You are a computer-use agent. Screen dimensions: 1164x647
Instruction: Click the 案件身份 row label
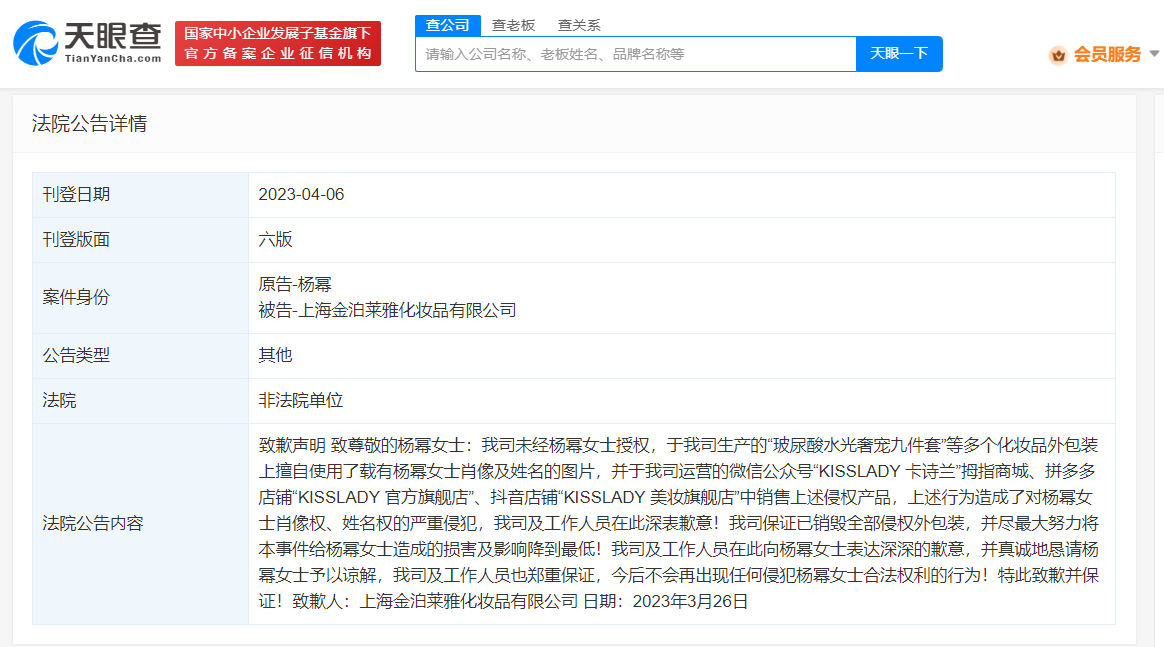pos(76,298)
